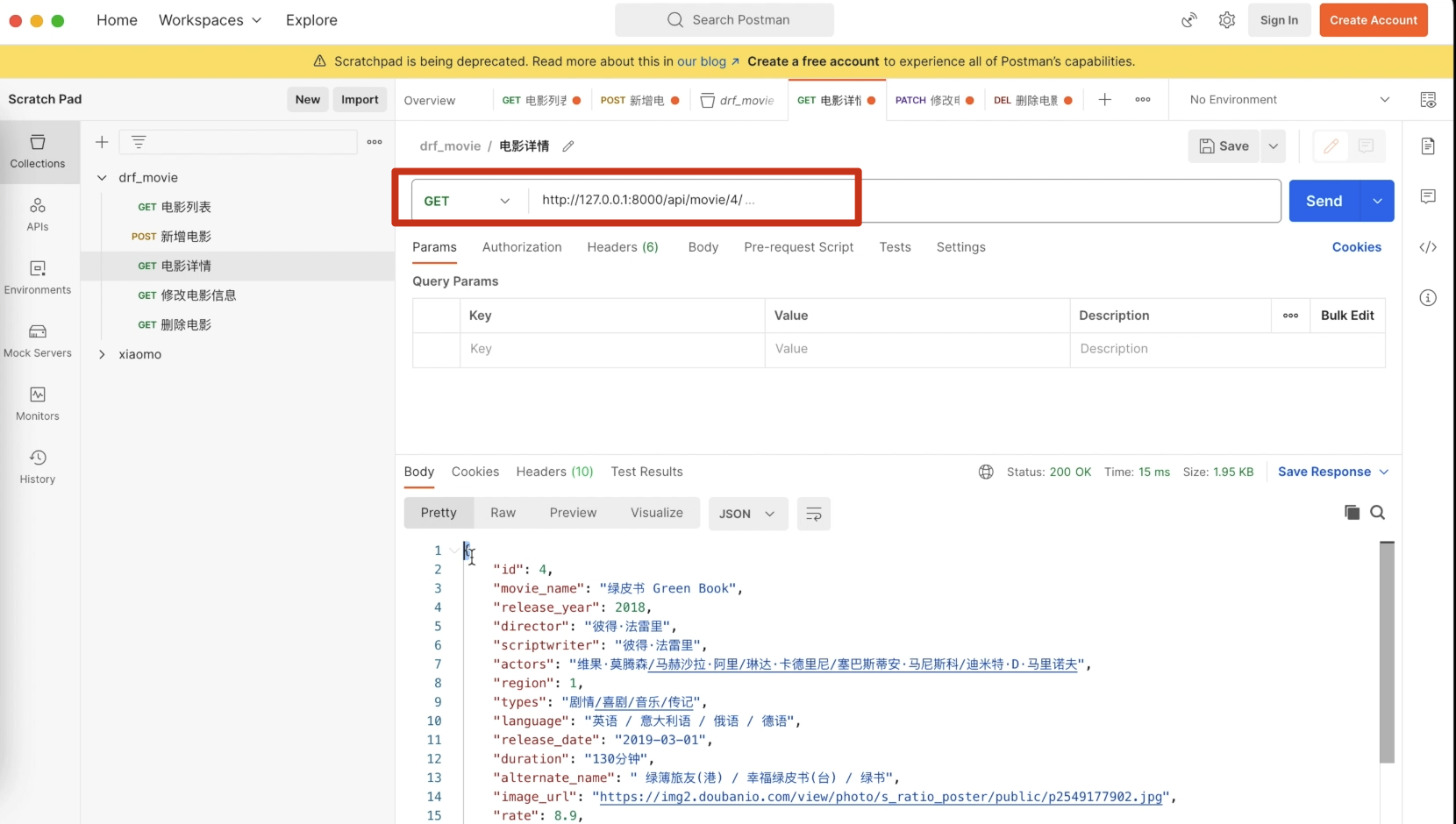Open the JSON format dropdown
Screen dimensions: 1456x824
[x=747, y=514]
